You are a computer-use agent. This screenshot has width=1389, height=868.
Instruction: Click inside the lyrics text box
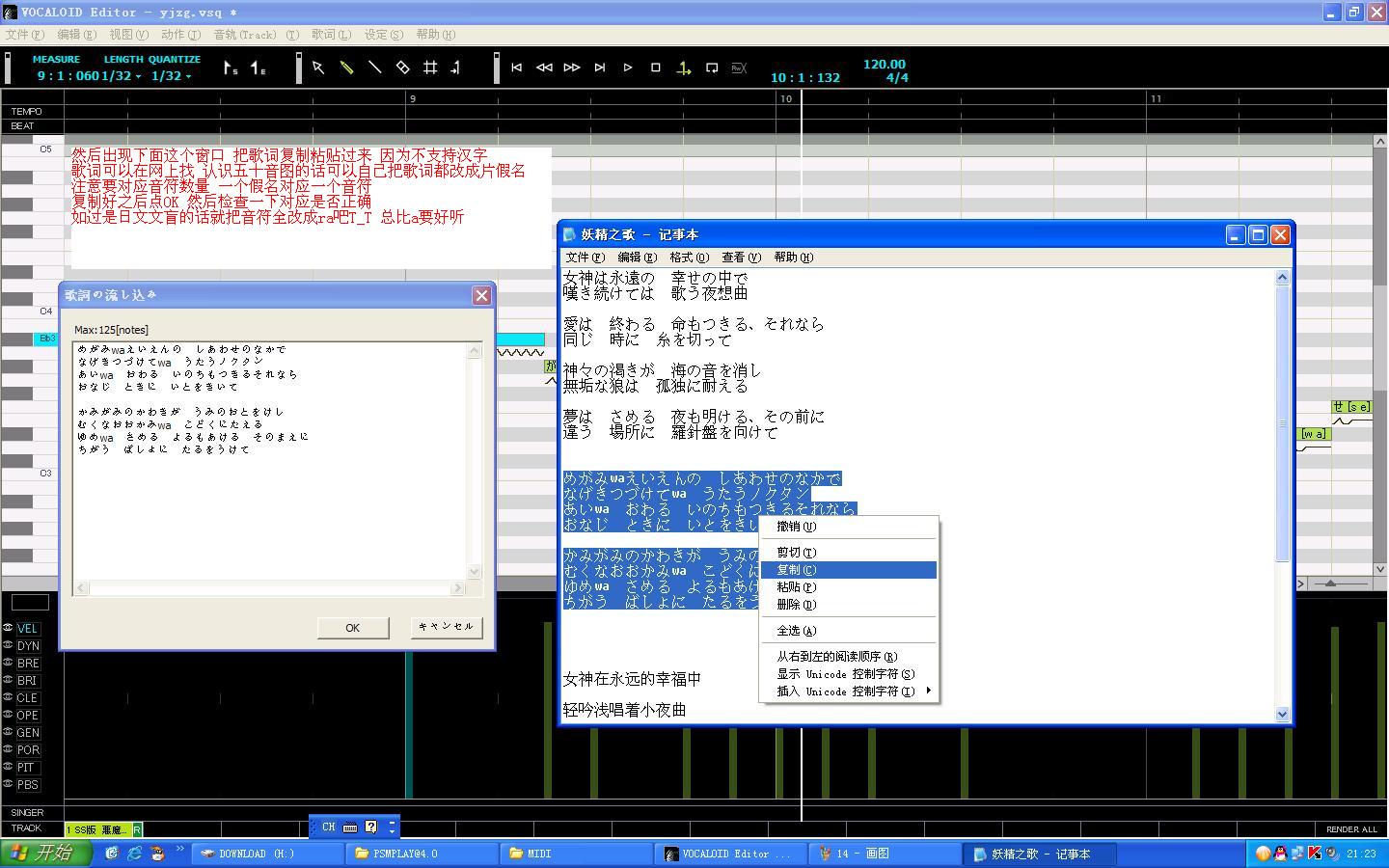pos(270,461)
